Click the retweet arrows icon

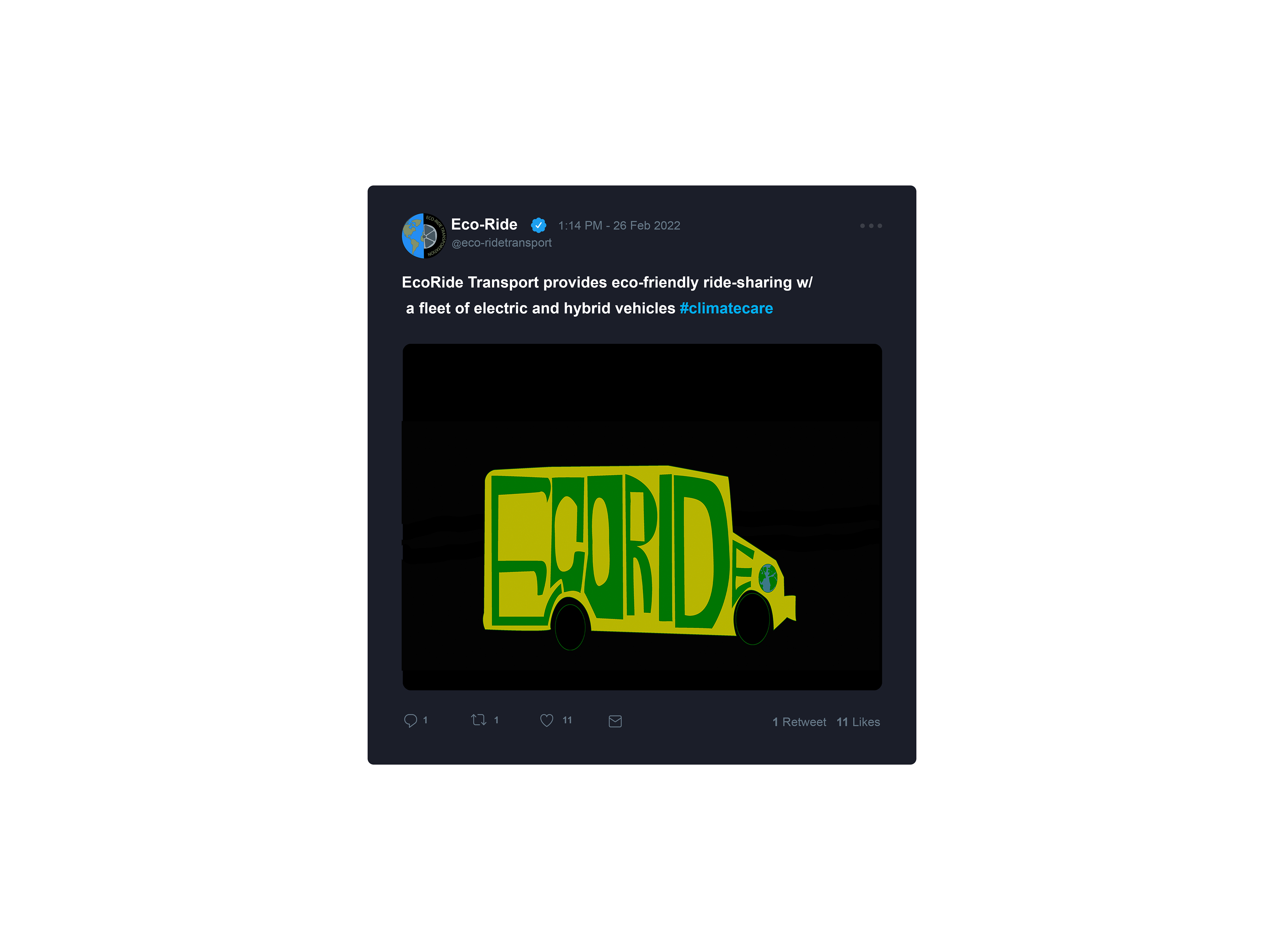[478, 720]
